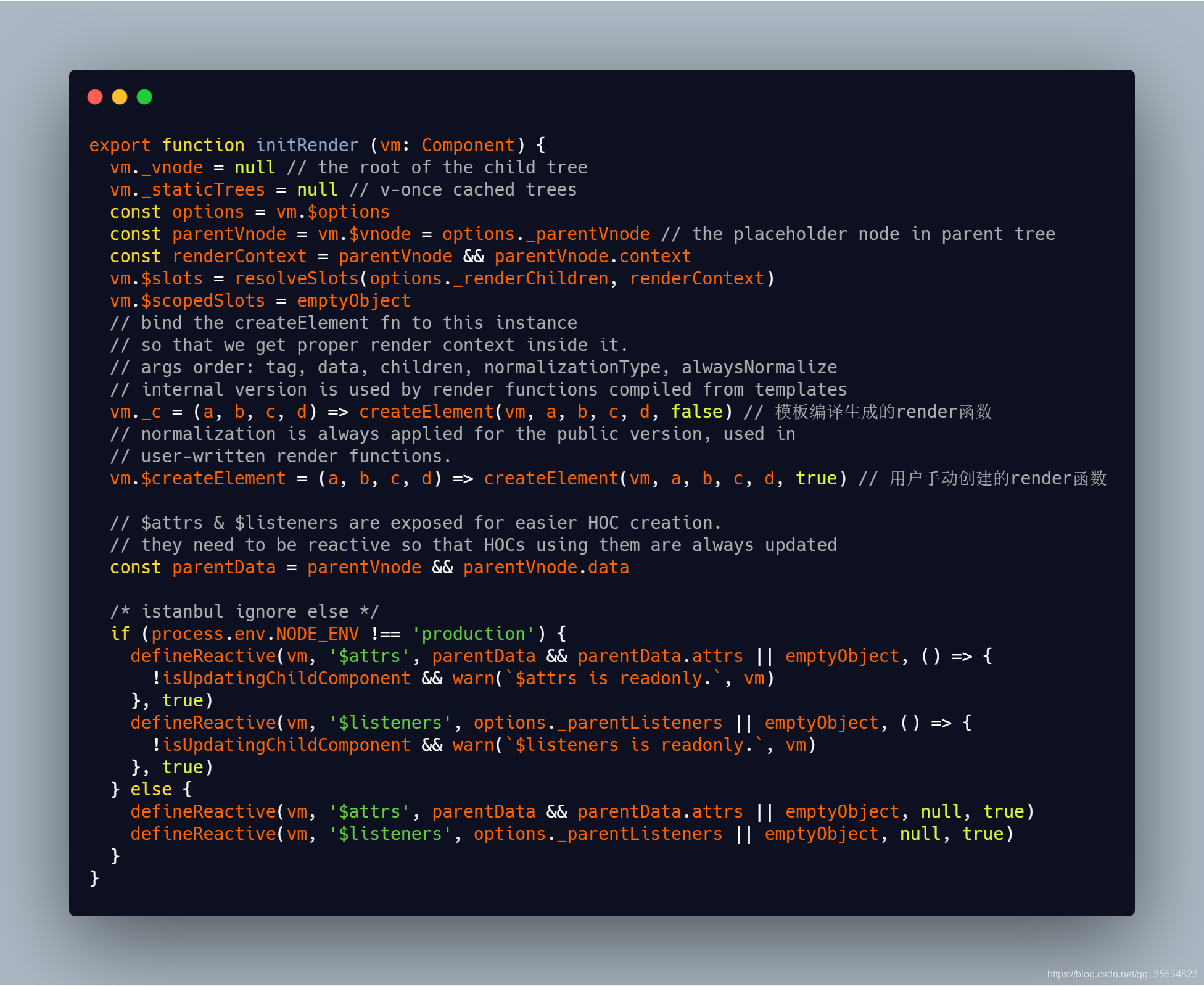
Task: Click vm.$options in the options line
Action: [333, 212]
